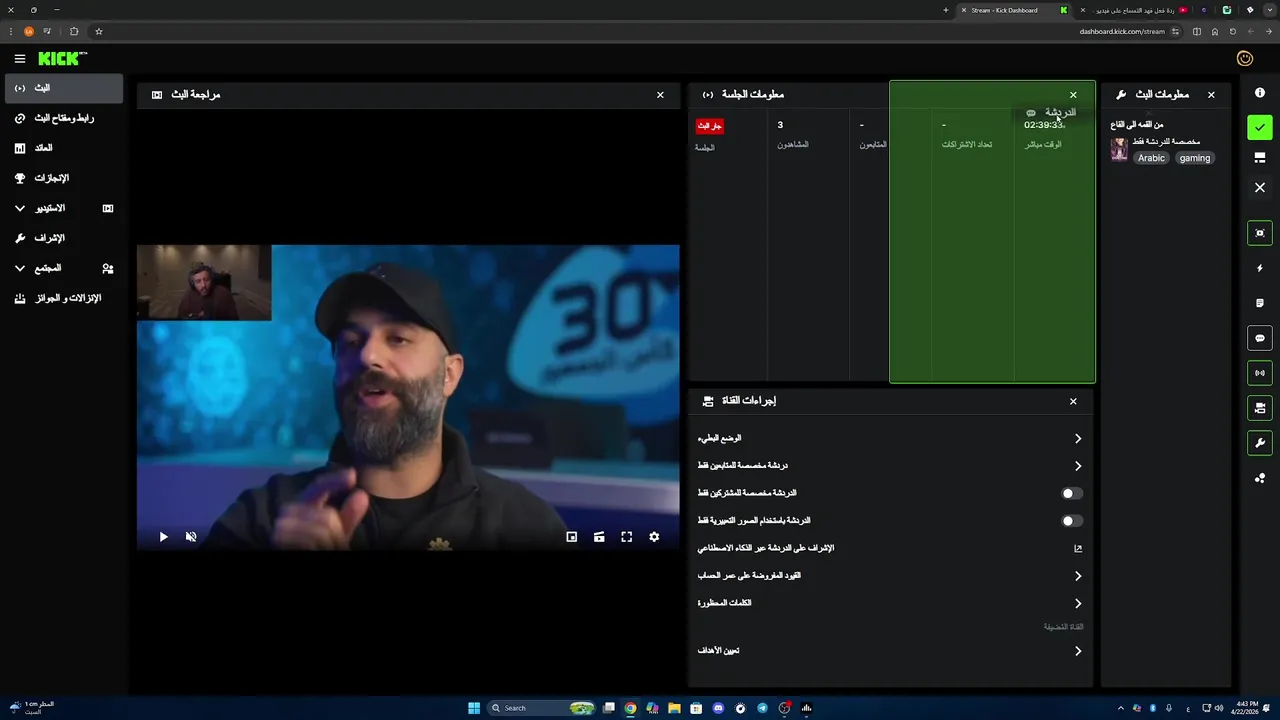Click the document note sidebar icon
Image resolution: width=1280 pixels, height=720 pixels.
[1260, 303]
